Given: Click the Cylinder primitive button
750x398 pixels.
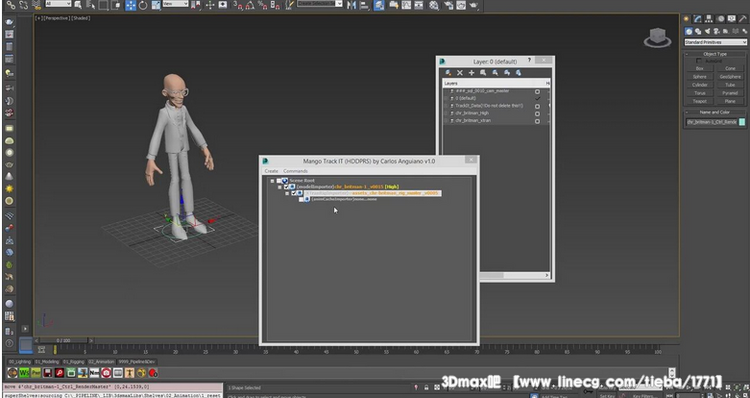Looking at the screenshot, I should [x=699, y=85].
